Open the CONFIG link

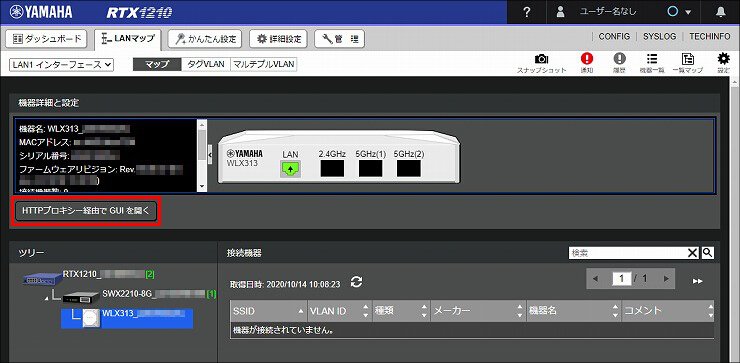(x=614, y=36)
